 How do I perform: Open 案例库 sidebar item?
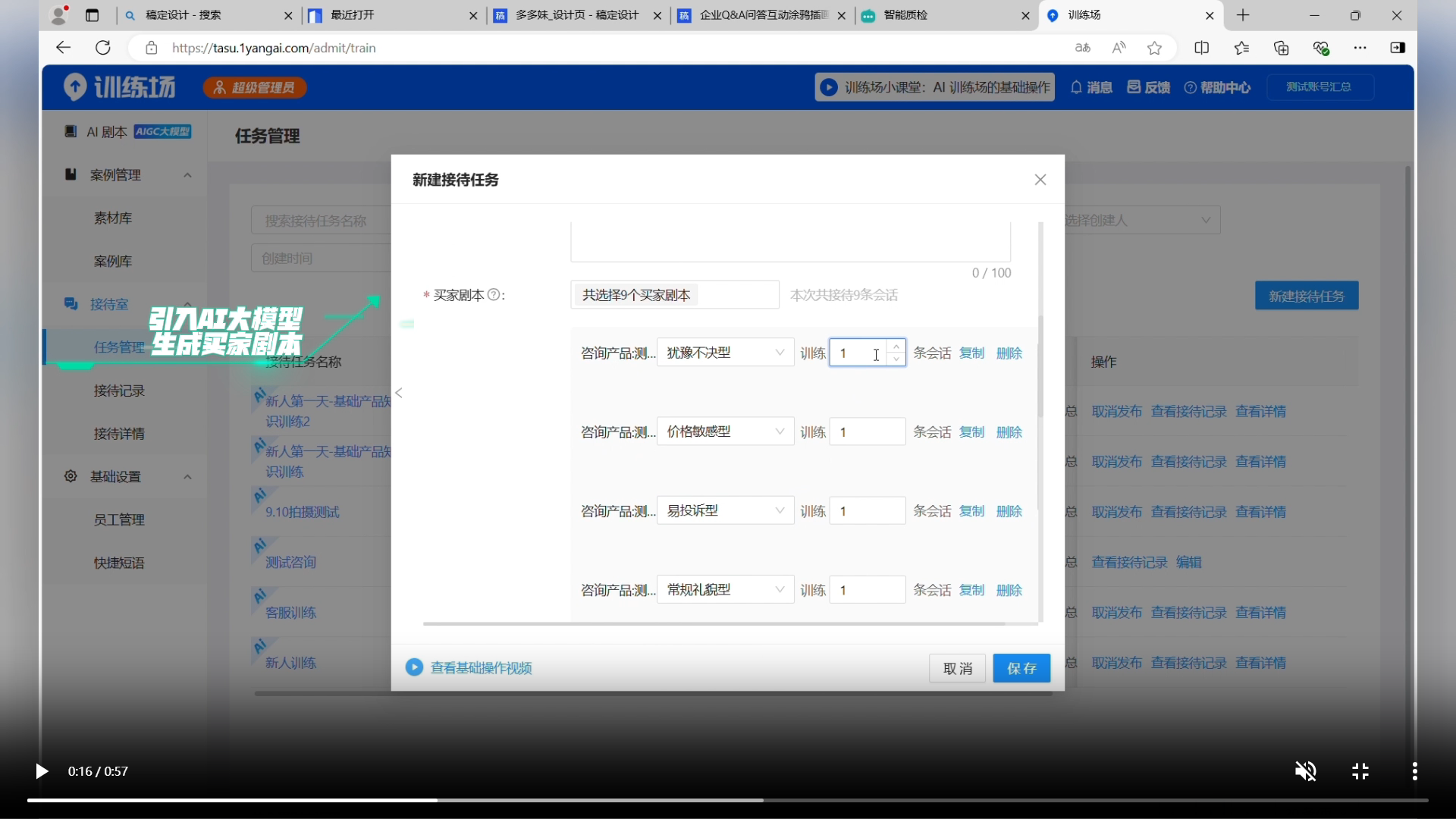point(113,262)
